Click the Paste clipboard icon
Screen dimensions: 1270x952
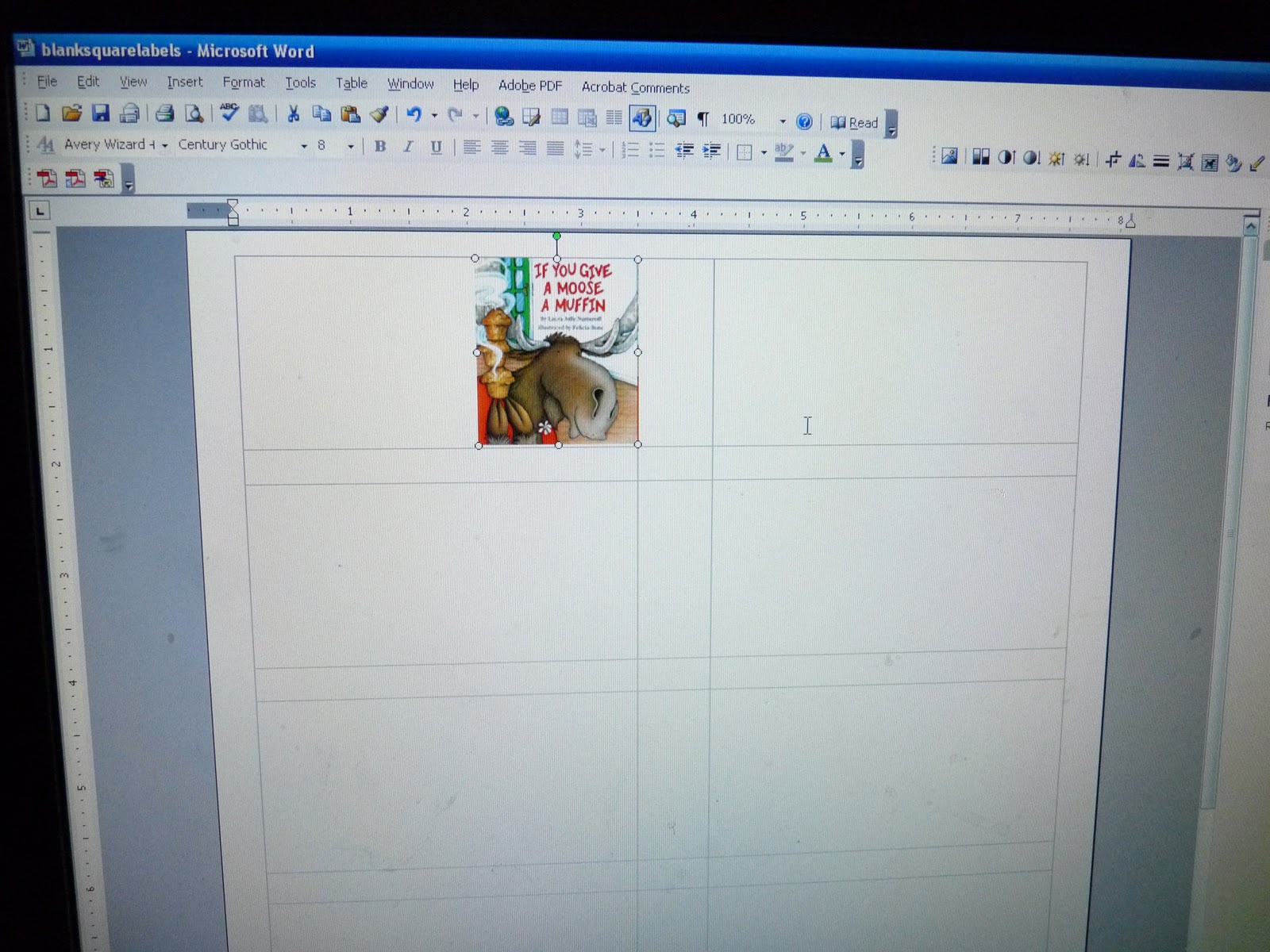click(x=350, y=114)
